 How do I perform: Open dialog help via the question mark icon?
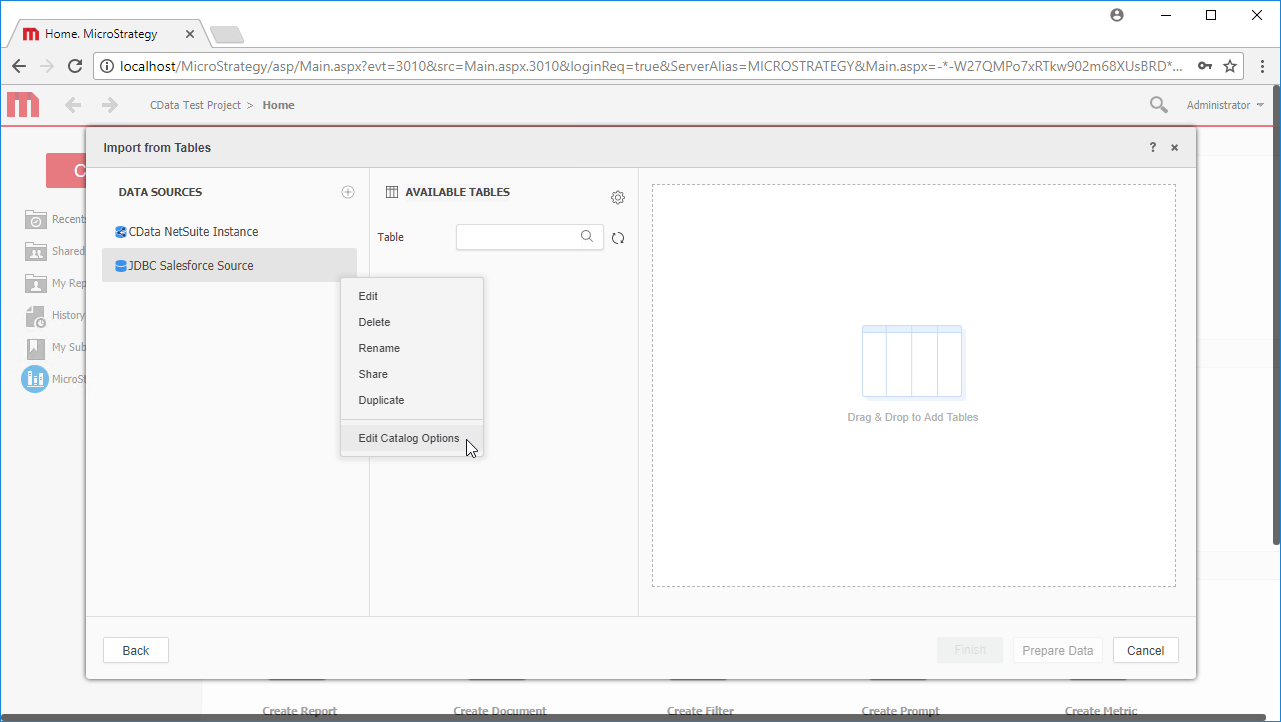click(x=1152, y=147)
